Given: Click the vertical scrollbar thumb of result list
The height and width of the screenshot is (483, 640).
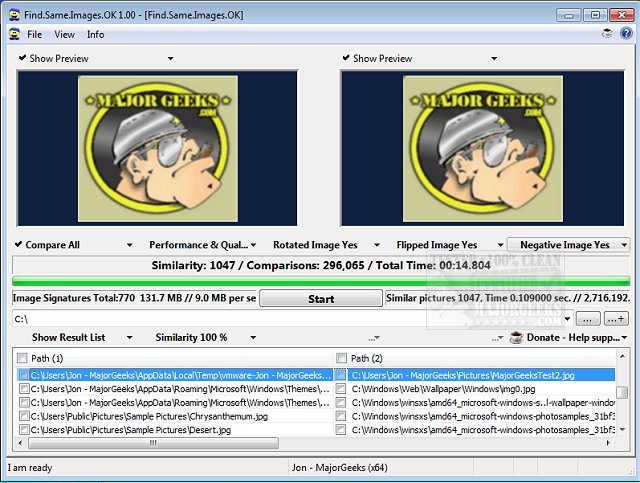Looking at the screenshot, I should 622,393.
